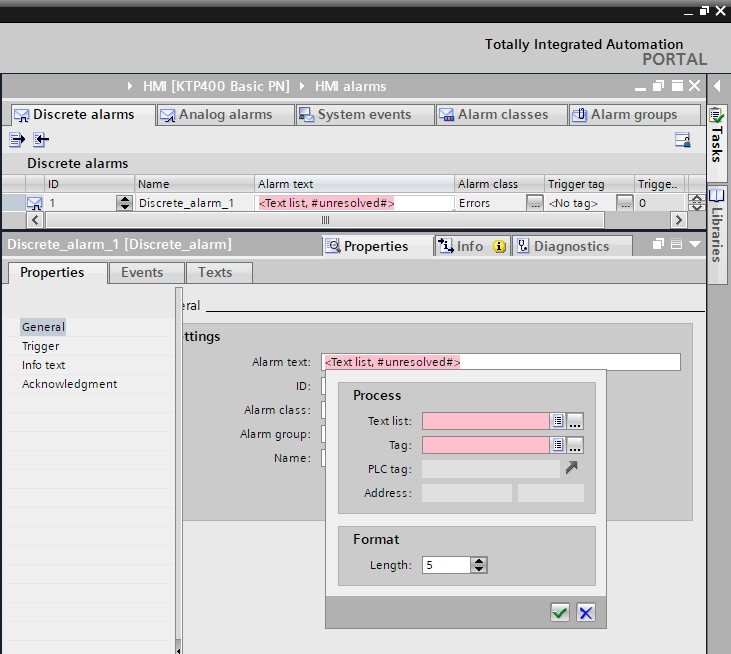Image resolution: width=731 pixels, height=654 pixels.
Task: Select Acknowledgment in the properties navigation
Action: pos(70,384)
